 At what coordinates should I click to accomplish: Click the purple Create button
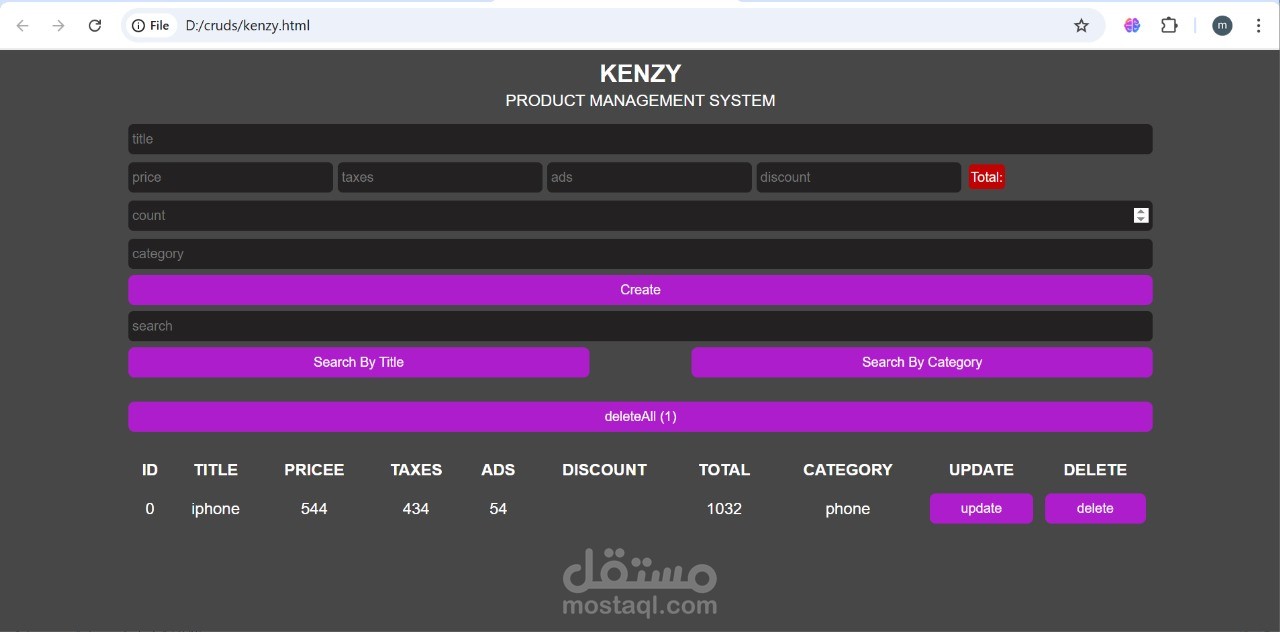(640, 290)
